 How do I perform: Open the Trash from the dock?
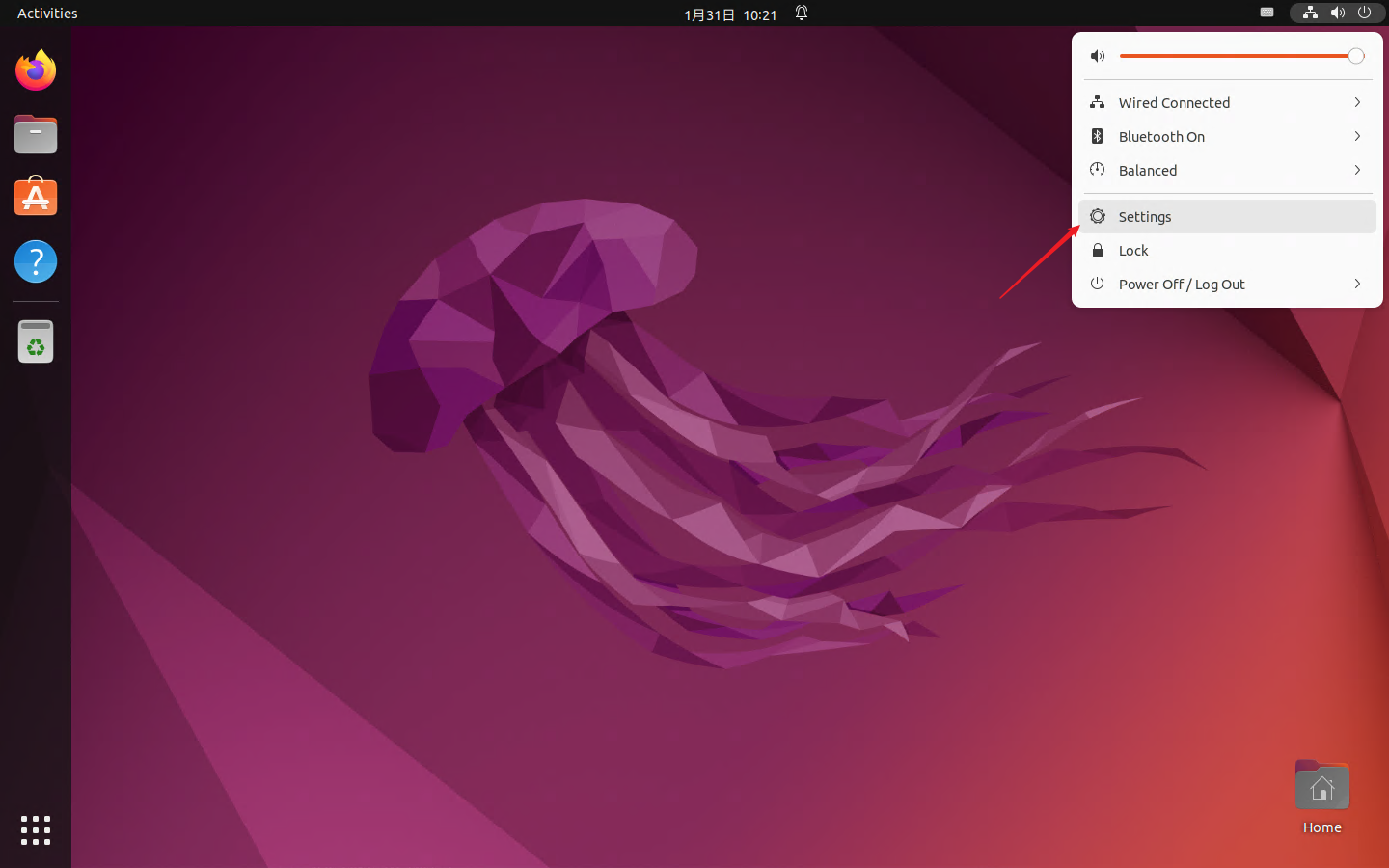click(36, 341)
